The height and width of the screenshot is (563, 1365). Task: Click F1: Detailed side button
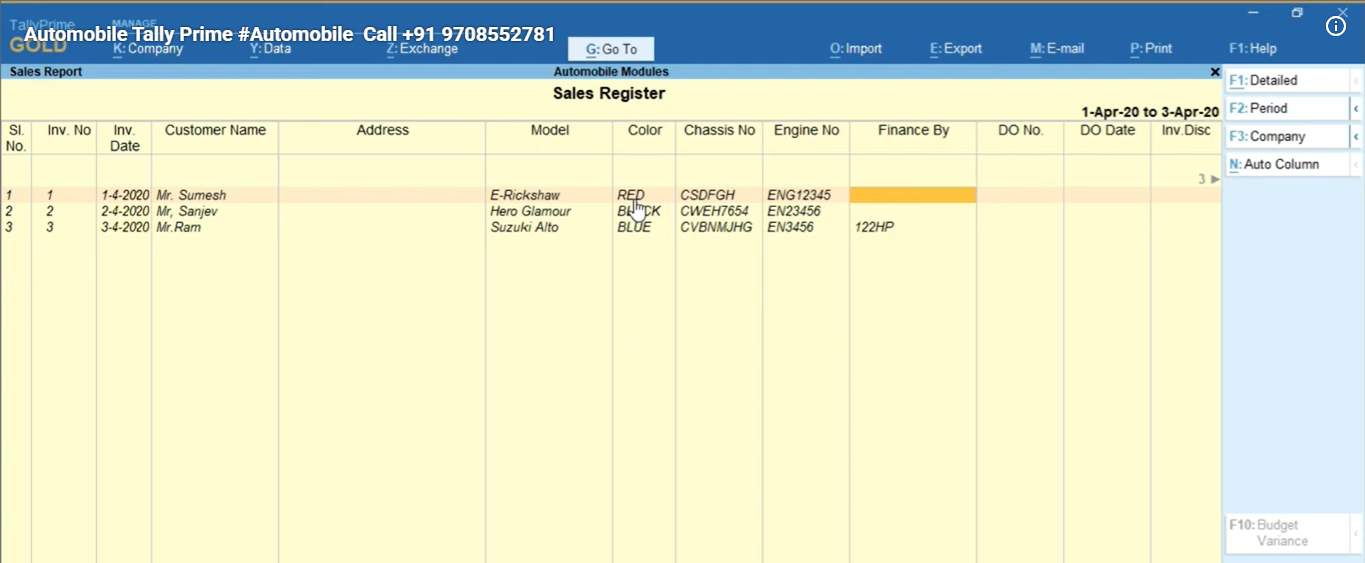(1287, 80)
